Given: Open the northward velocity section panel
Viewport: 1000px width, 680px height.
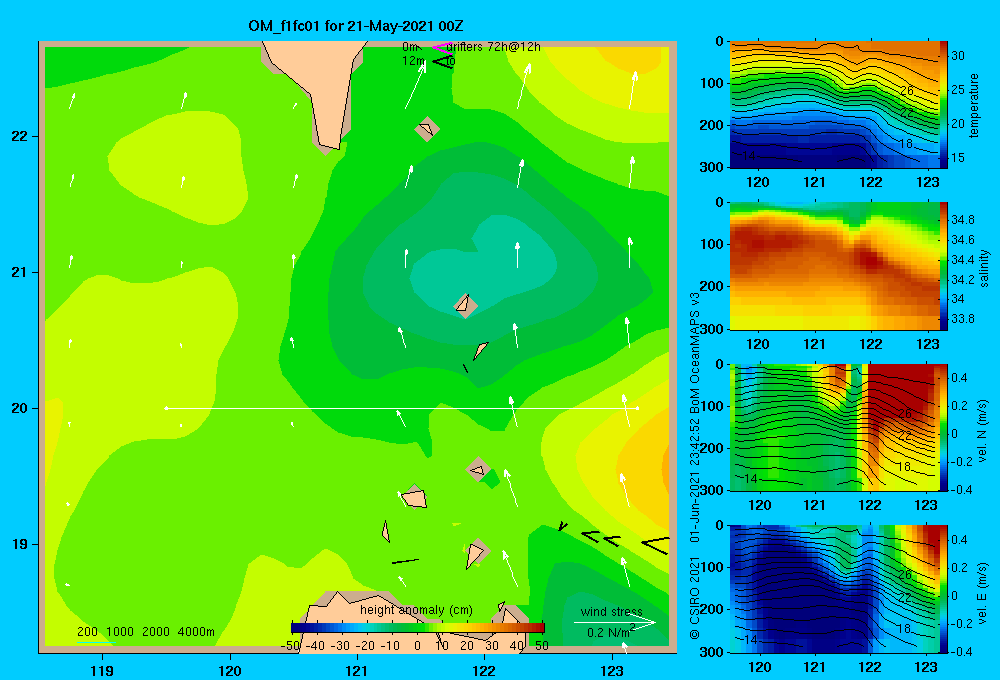Looking at the screenshot, I should pyautogui.click(x=834, y=427).
